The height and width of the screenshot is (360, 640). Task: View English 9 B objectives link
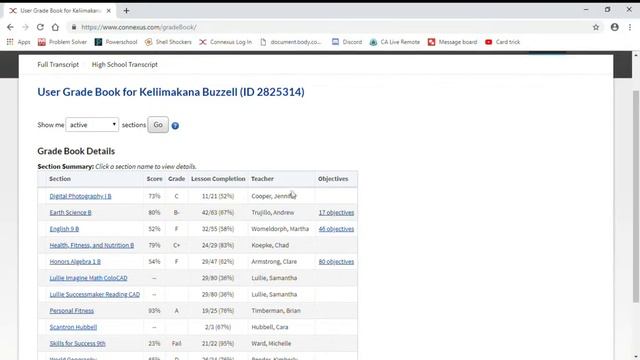[336, 229]
